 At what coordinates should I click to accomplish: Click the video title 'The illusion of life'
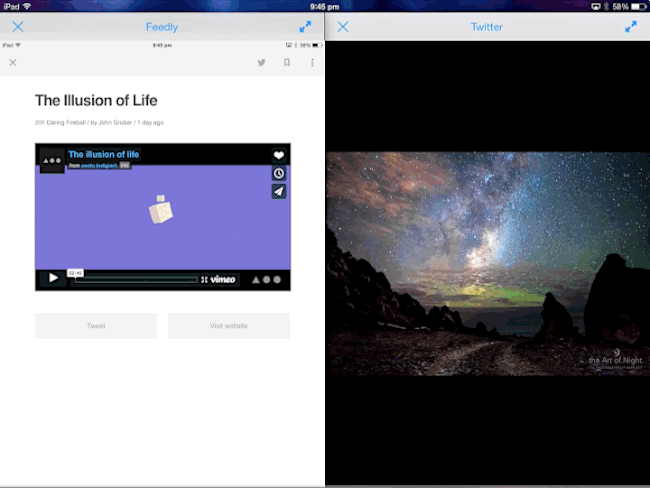click(104, 154)
